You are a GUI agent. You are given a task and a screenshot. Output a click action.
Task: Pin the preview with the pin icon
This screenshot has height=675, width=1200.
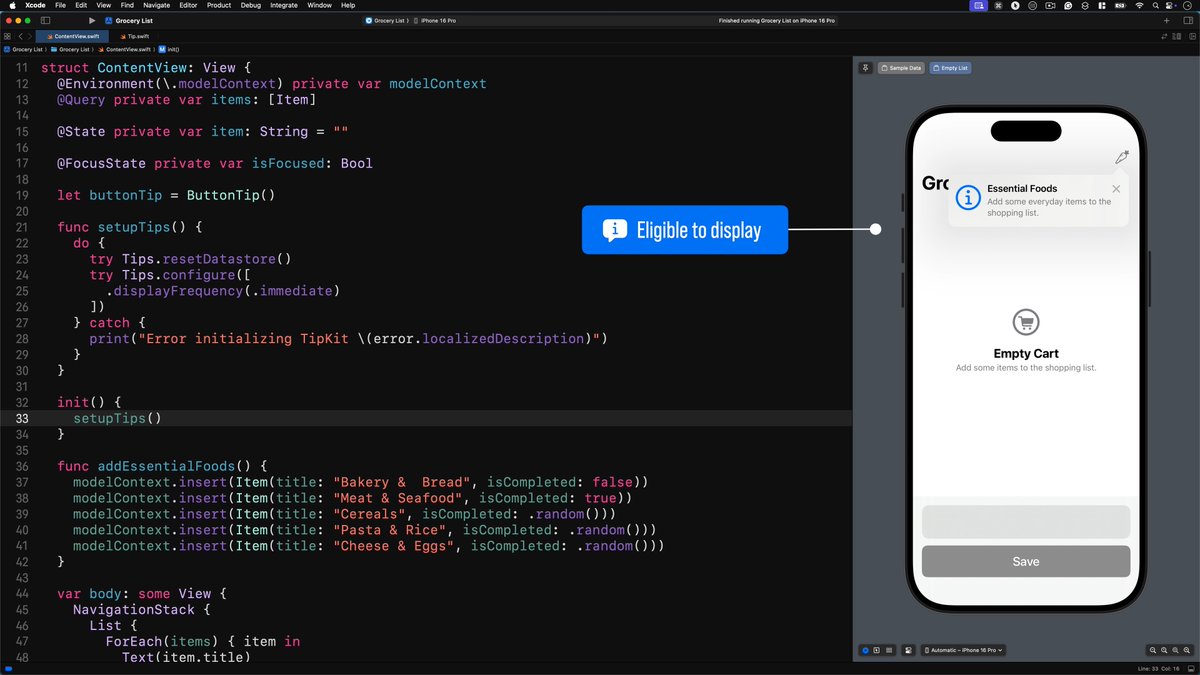click(865, 68)
